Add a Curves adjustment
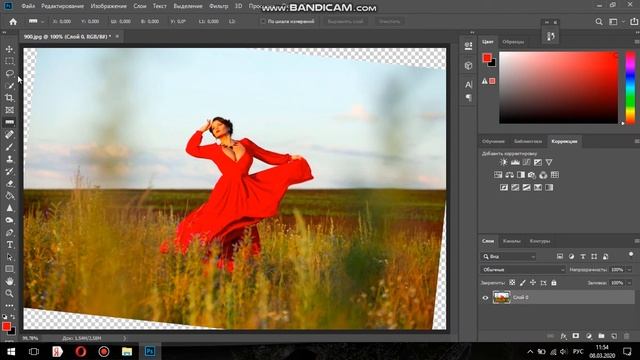Viewport: 640px width, 360px height. (527, 162)
